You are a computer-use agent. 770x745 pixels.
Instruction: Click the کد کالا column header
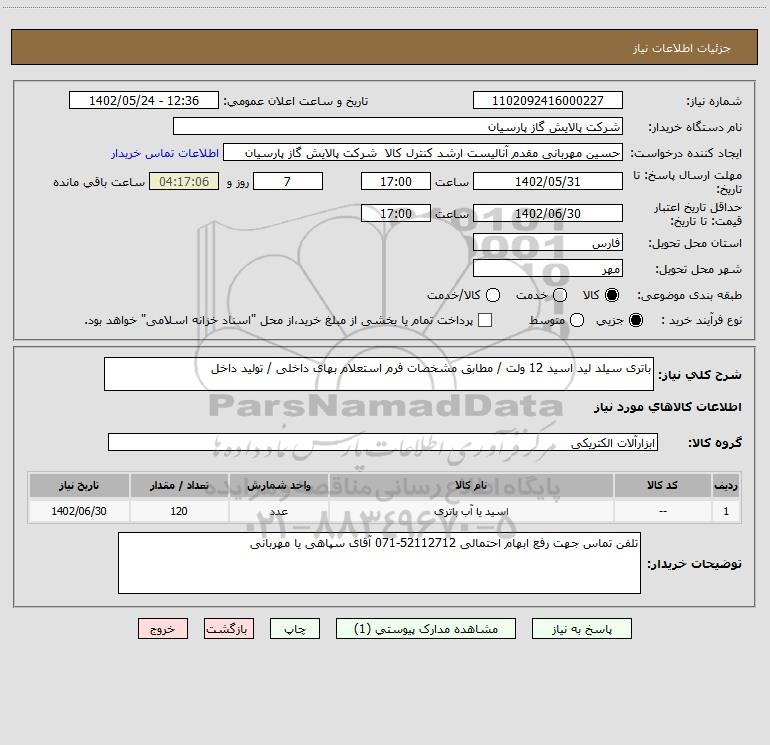pyautogui.click(x=662, y=486)
